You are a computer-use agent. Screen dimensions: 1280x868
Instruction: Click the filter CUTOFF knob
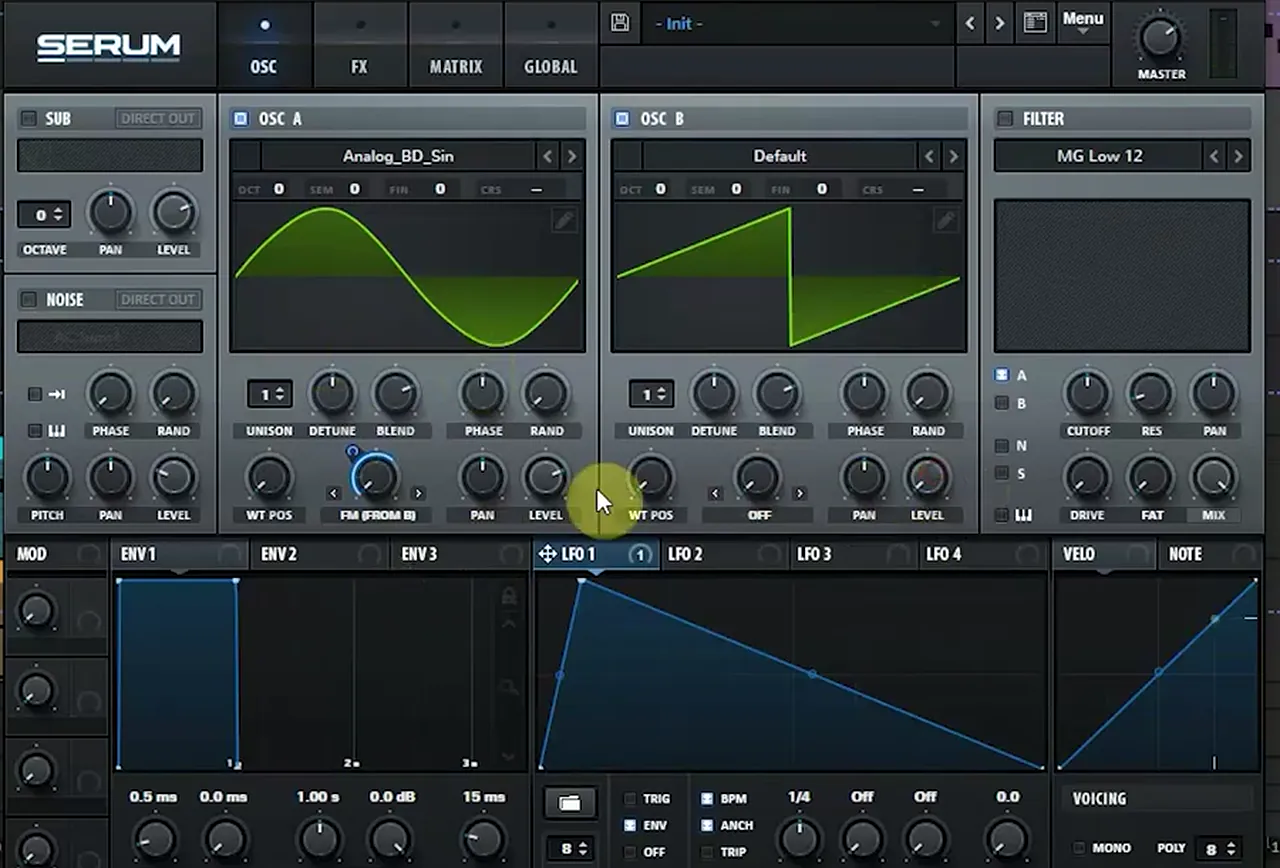click(x=1087, y=393)
